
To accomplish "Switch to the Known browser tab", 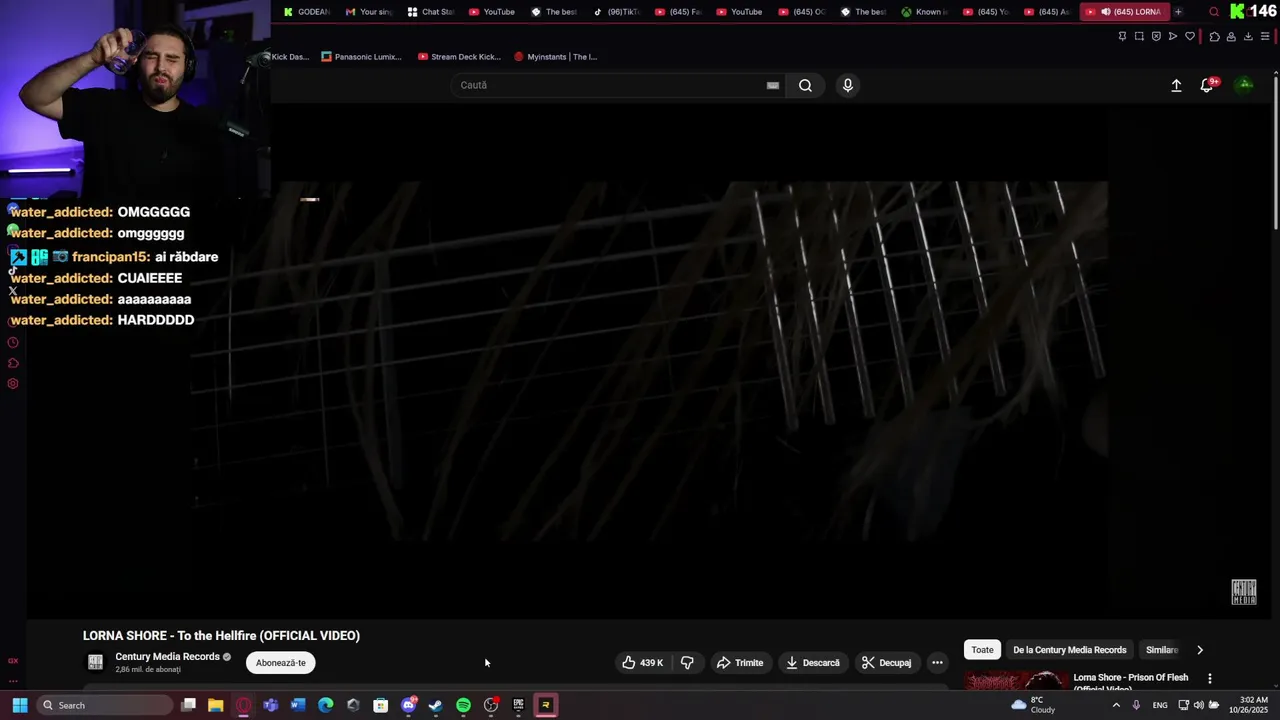I will pos(925,12).
